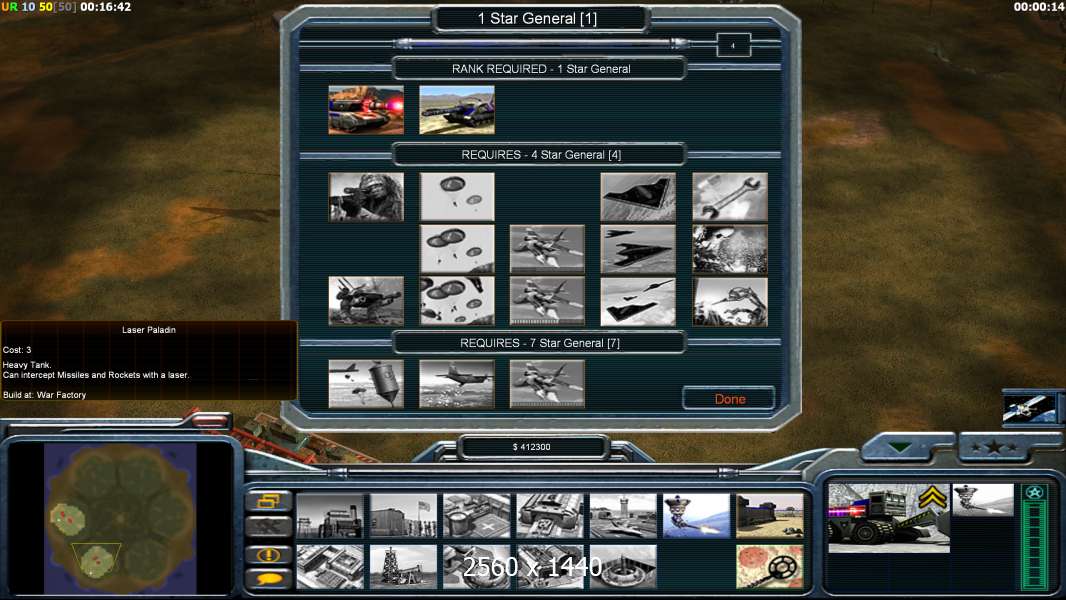Select the upper A-10 strike icon in 4 Star section
This screenshot has height=600, width=1066.
coord(547,249)
